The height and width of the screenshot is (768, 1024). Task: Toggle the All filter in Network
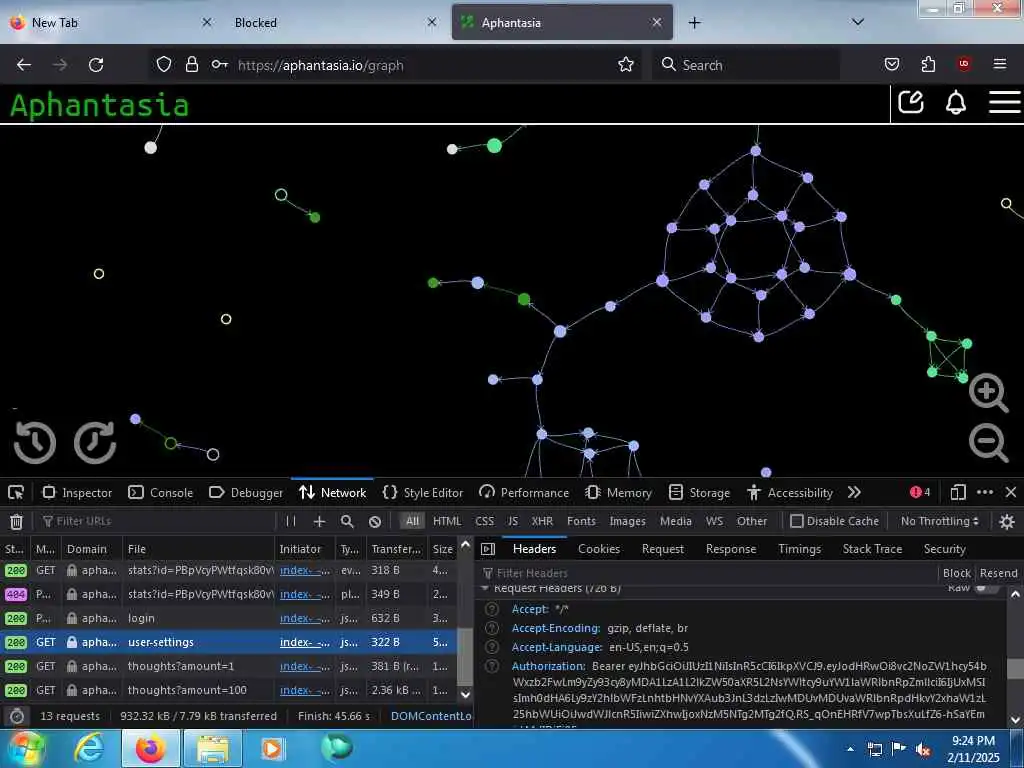point(412,521)
